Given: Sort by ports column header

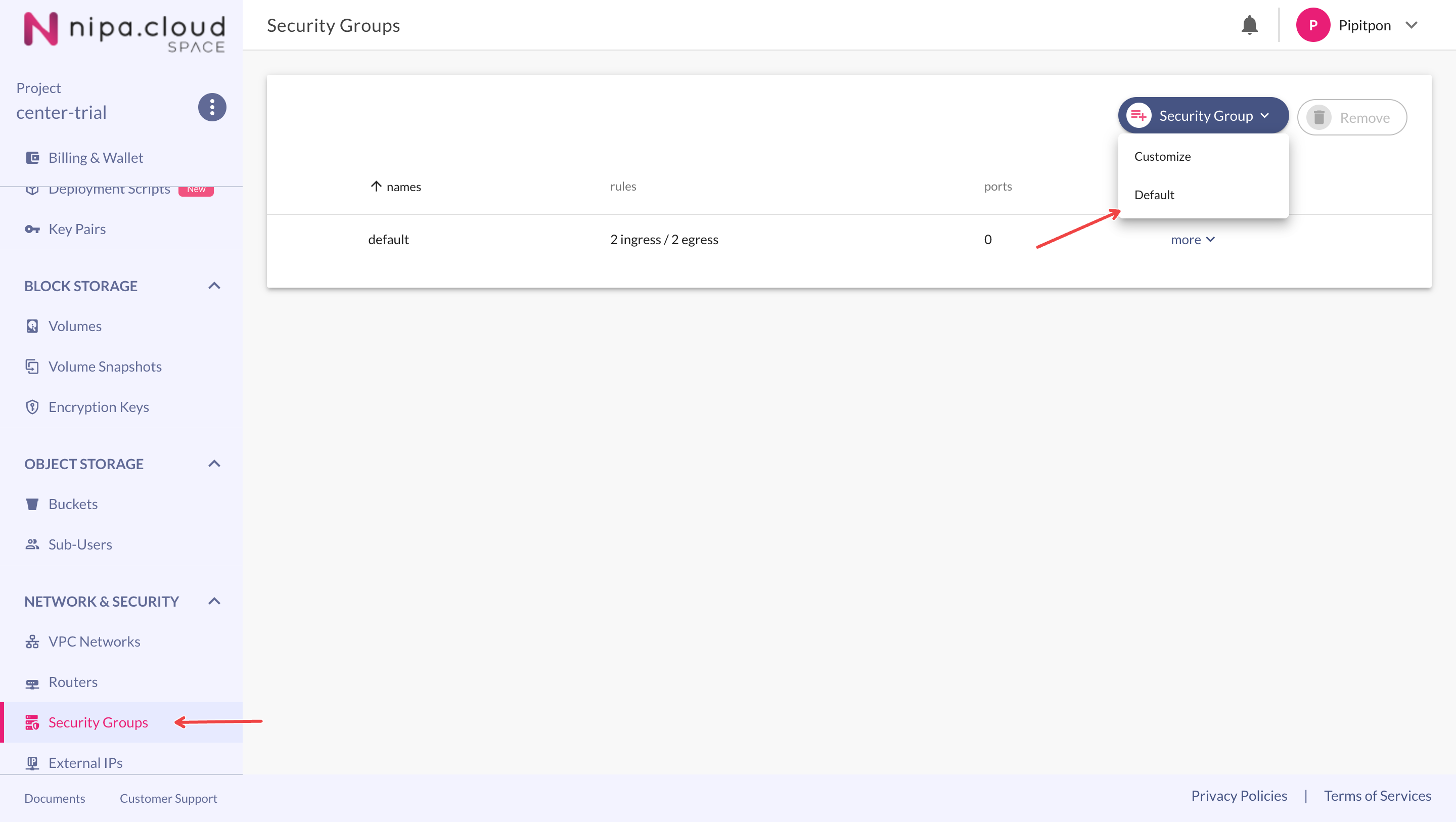Looking at the screenshot, I should [x=997, y=187].
